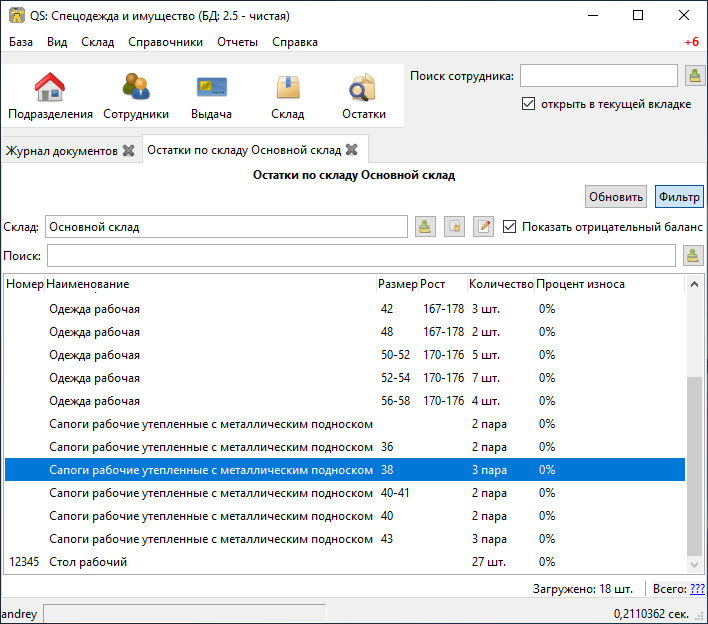Click the QS application title icon
This screenshot has height=624, width=708.
pyautogui.click(x=17, y=15)
